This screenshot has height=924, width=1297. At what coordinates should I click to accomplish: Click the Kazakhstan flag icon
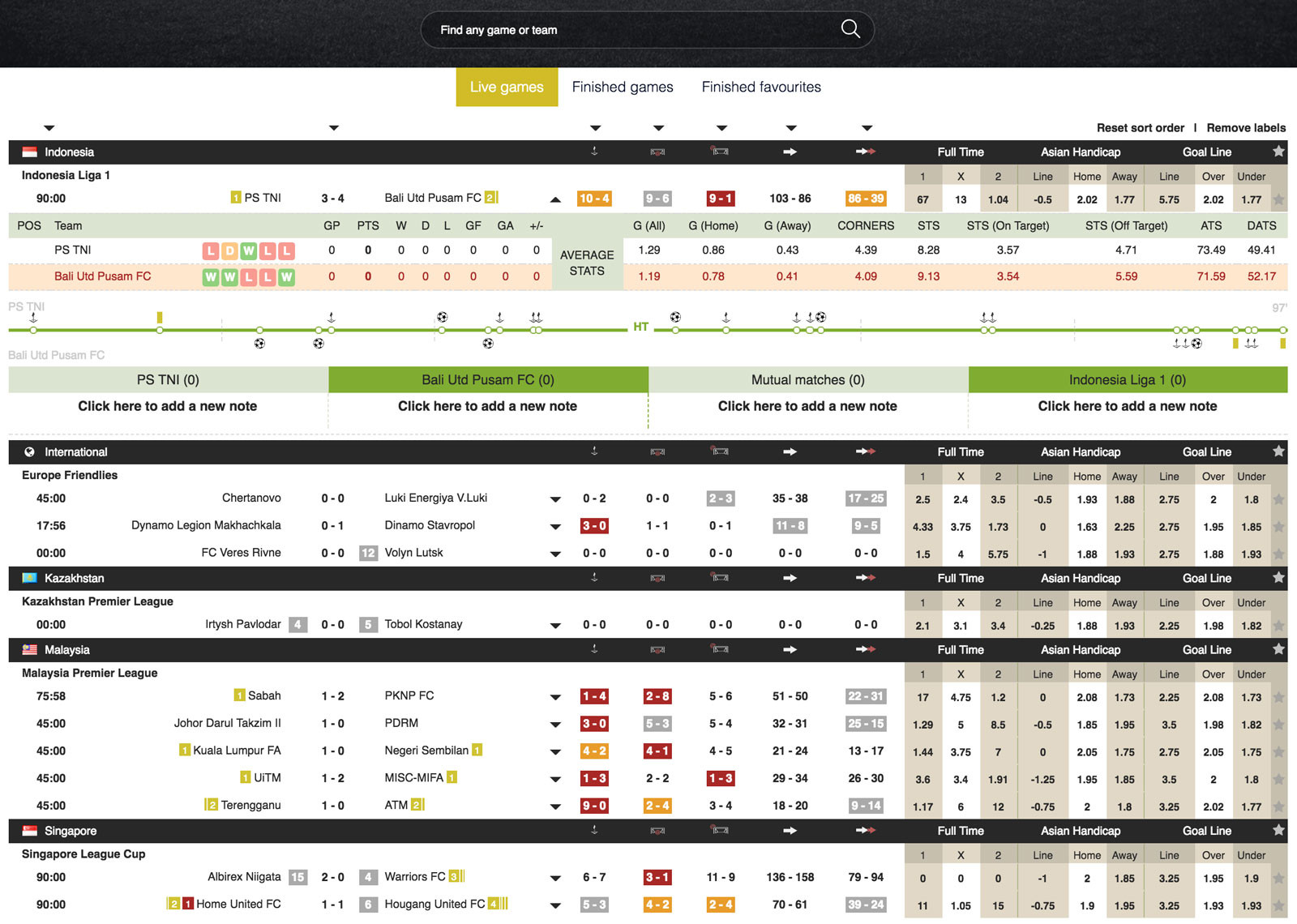[30, 578]
